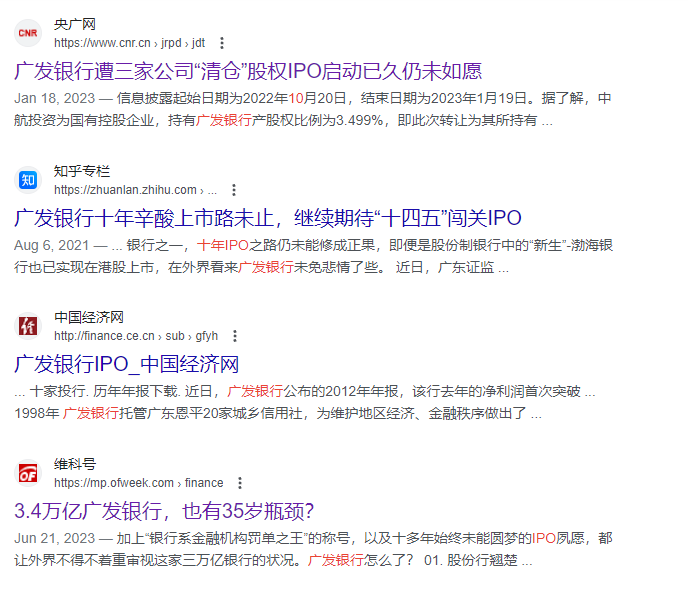Click highlighted 十年IPO in Zhihu snippet

pos(223,245)
